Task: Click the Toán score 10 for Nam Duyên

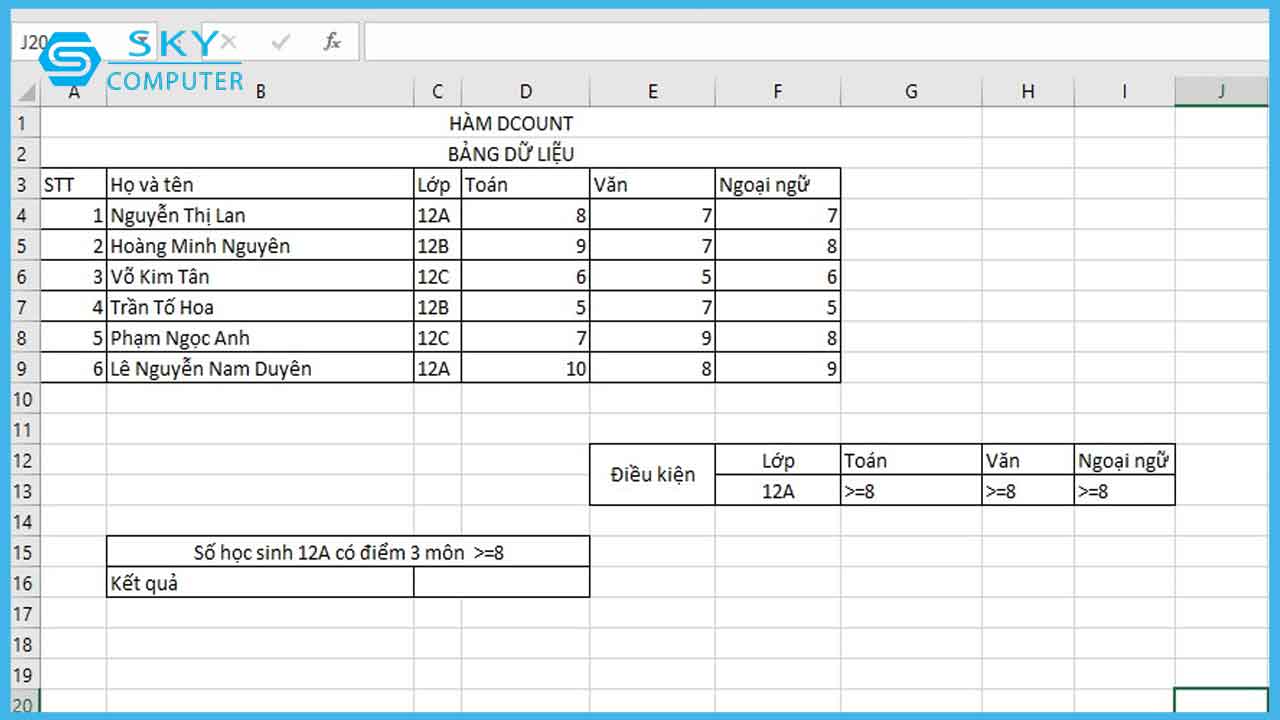Action: pyautogui.click(x=526, y=369)
